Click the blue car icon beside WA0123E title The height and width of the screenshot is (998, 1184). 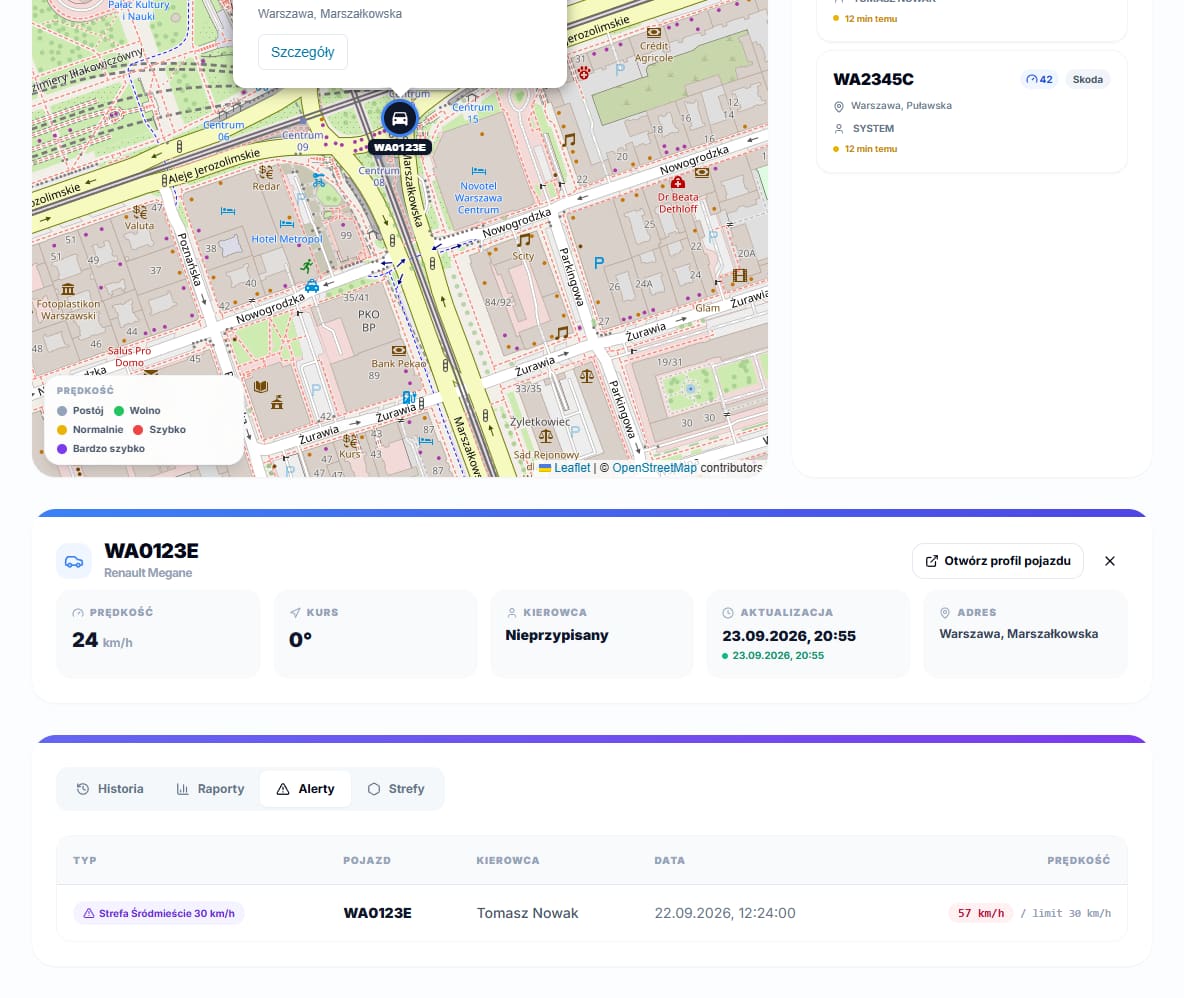[74, 561]
